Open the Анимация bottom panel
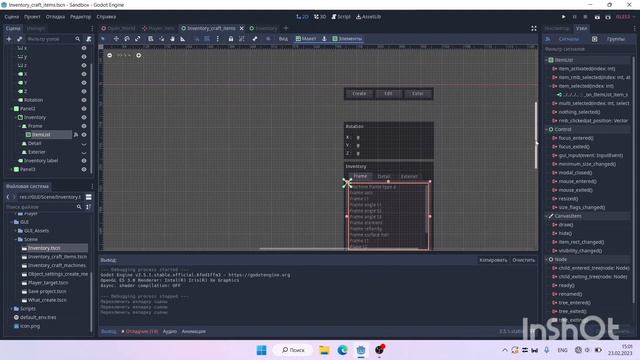 (193, 331)
